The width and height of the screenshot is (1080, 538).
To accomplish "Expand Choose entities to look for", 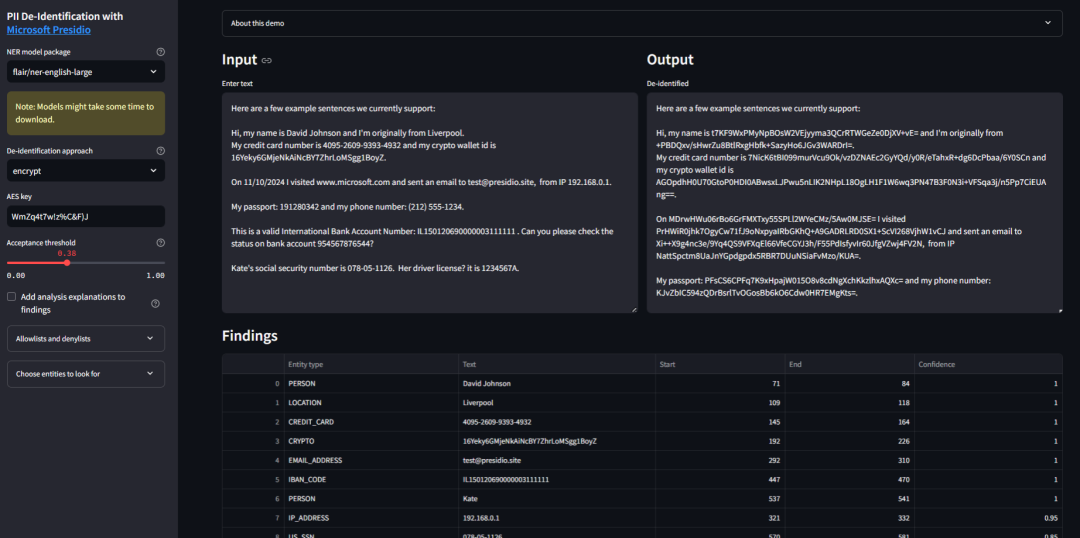I will [85, 374].
